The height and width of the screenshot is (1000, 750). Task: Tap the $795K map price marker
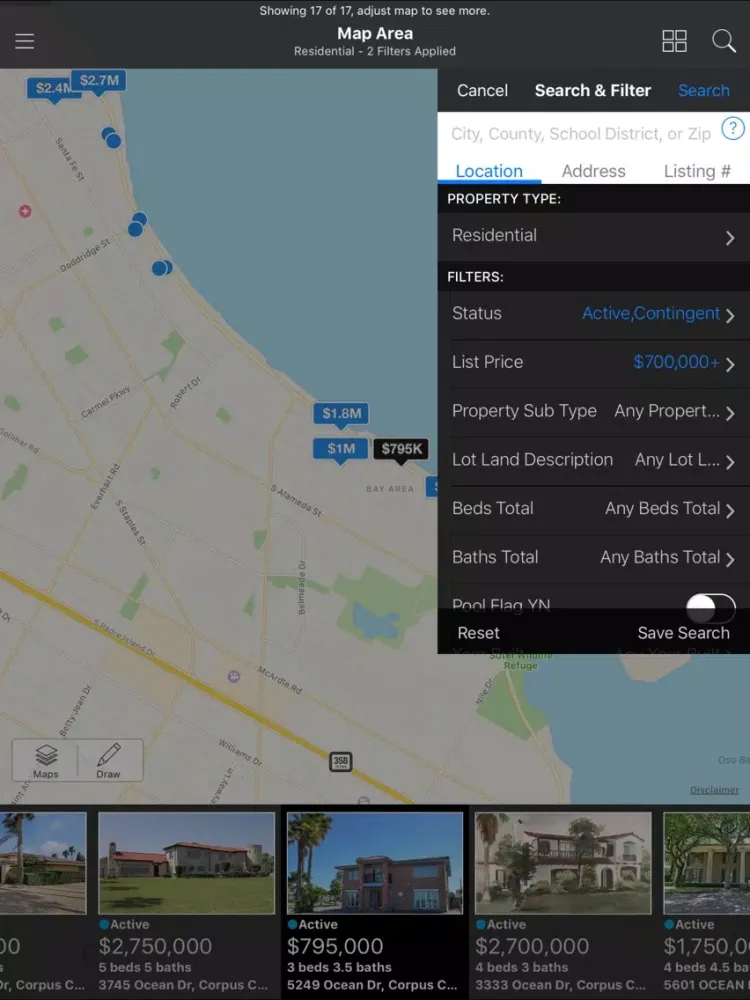(x=401, y=449)
